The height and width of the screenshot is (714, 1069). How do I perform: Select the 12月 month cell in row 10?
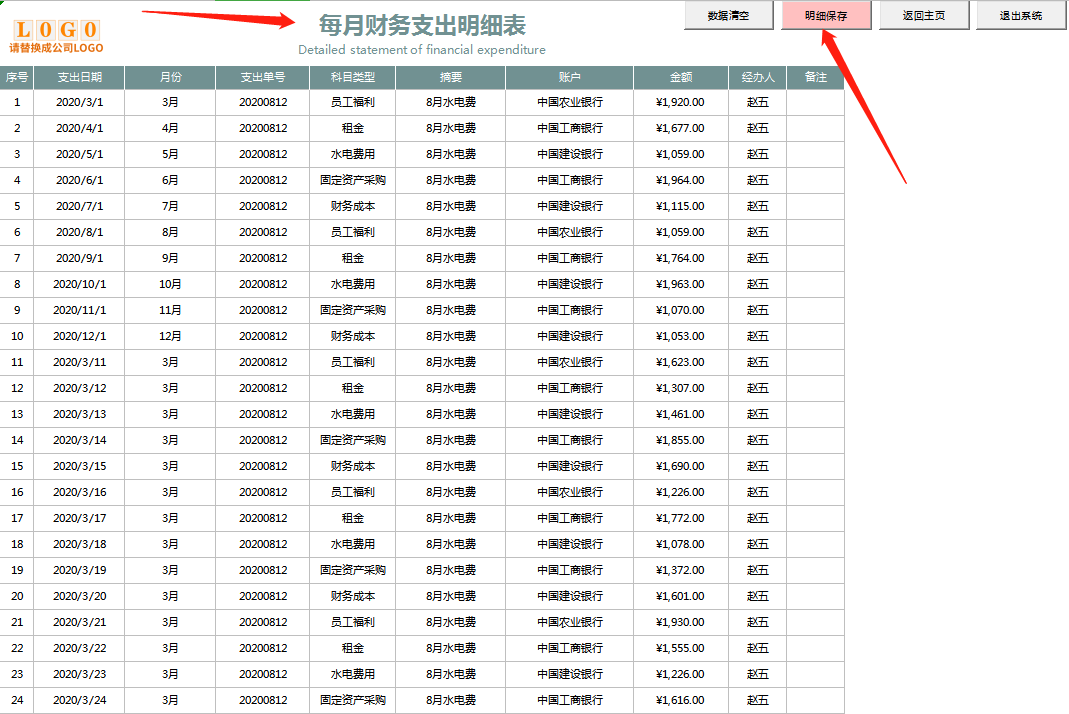(x=170, y=336)
